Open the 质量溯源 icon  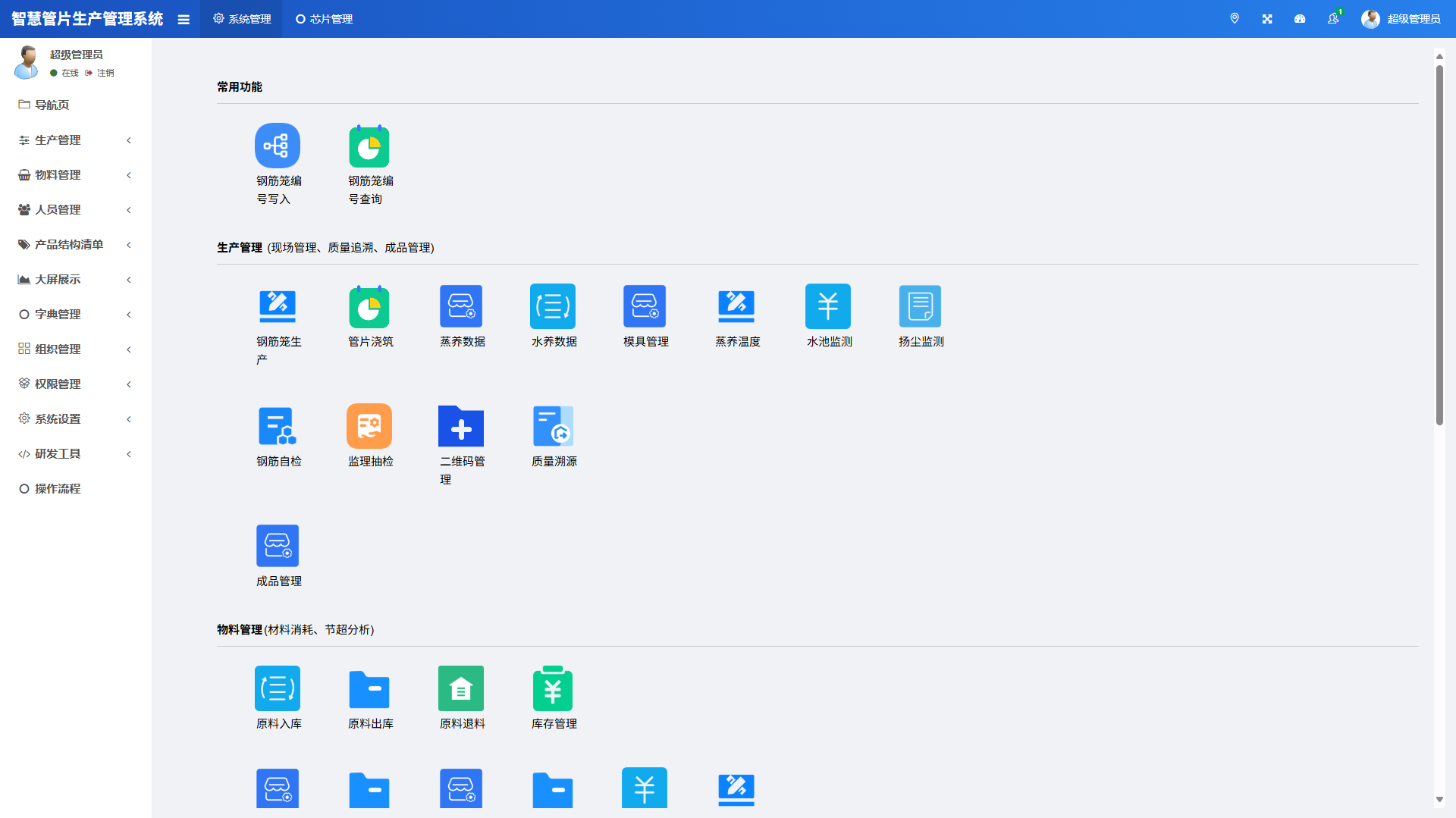coord(553,426)
